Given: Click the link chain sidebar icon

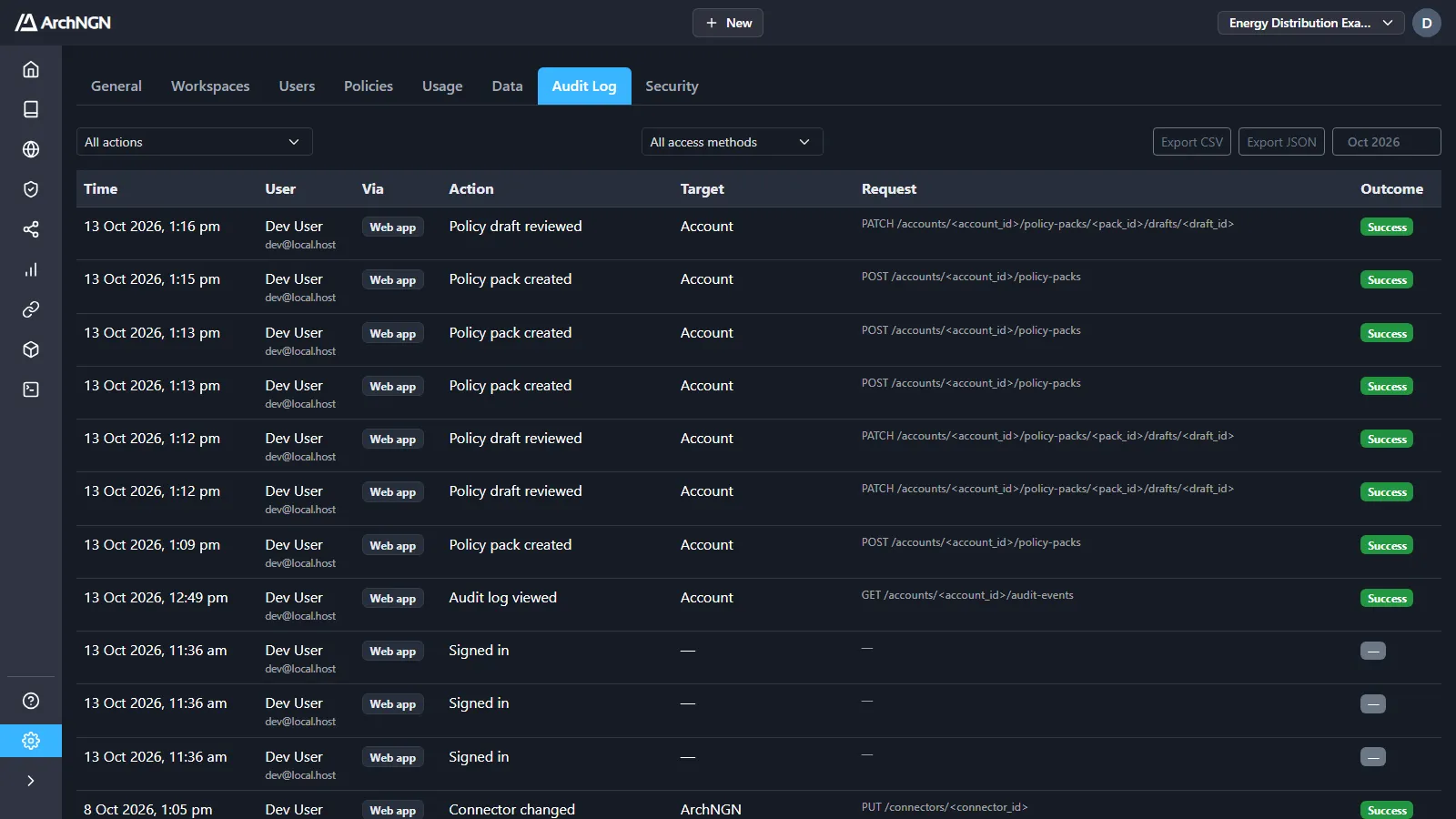Looking at the screenshot, I should (31, 309).
